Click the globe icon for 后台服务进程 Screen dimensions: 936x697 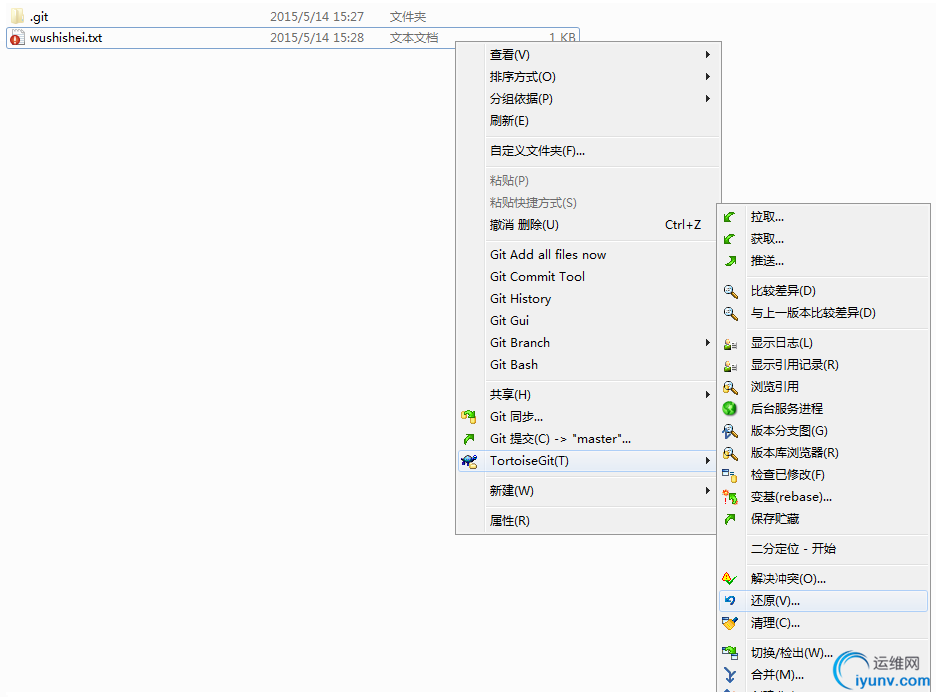pyautogui.click(x=729, y=409)
